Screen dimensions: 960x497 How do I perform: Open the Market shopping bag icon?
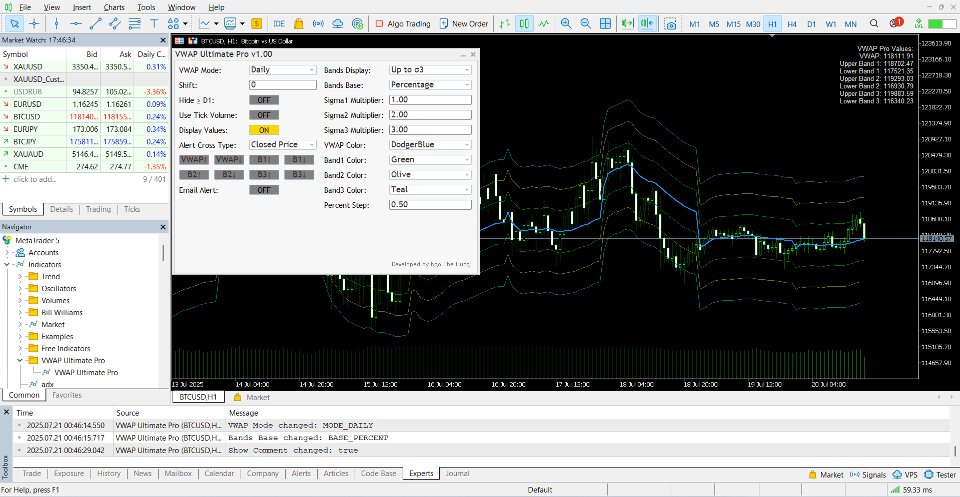click(x=298, y=23)
